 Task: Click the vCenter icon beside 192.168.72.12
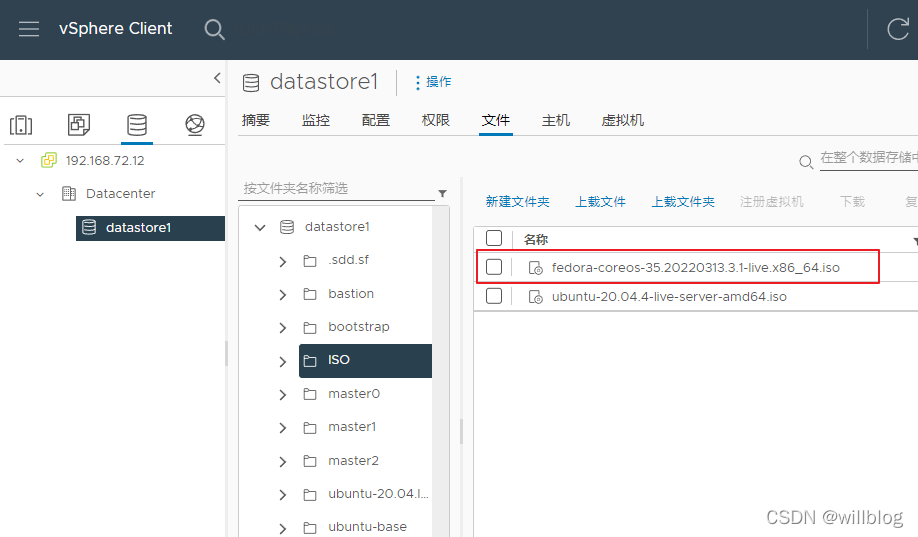click(x=49, y=160)
